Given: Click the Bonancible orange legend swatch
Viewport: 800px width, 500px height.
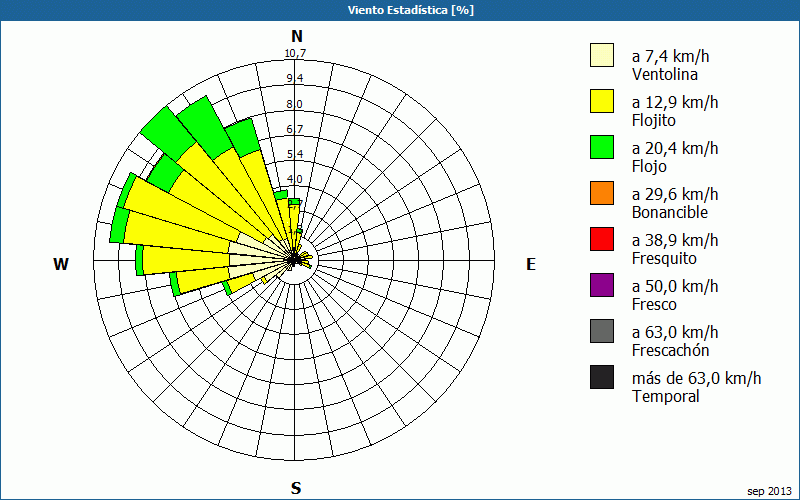Looking at the screenshot, I should tap(602, 193).
